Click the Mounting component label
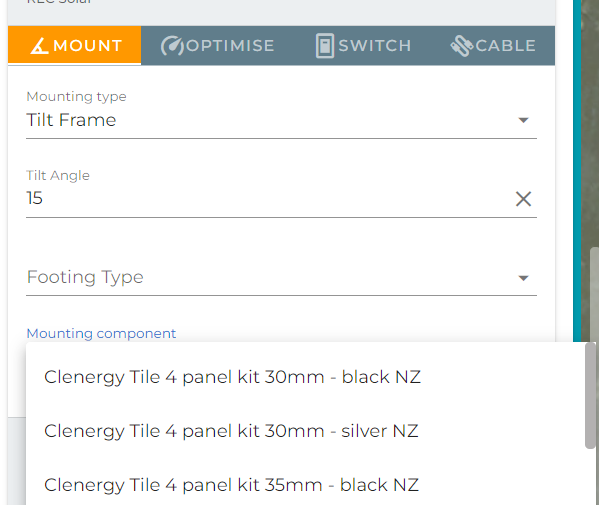The height and width of the screenshot is (505, 599). click(x=101, y=333)
